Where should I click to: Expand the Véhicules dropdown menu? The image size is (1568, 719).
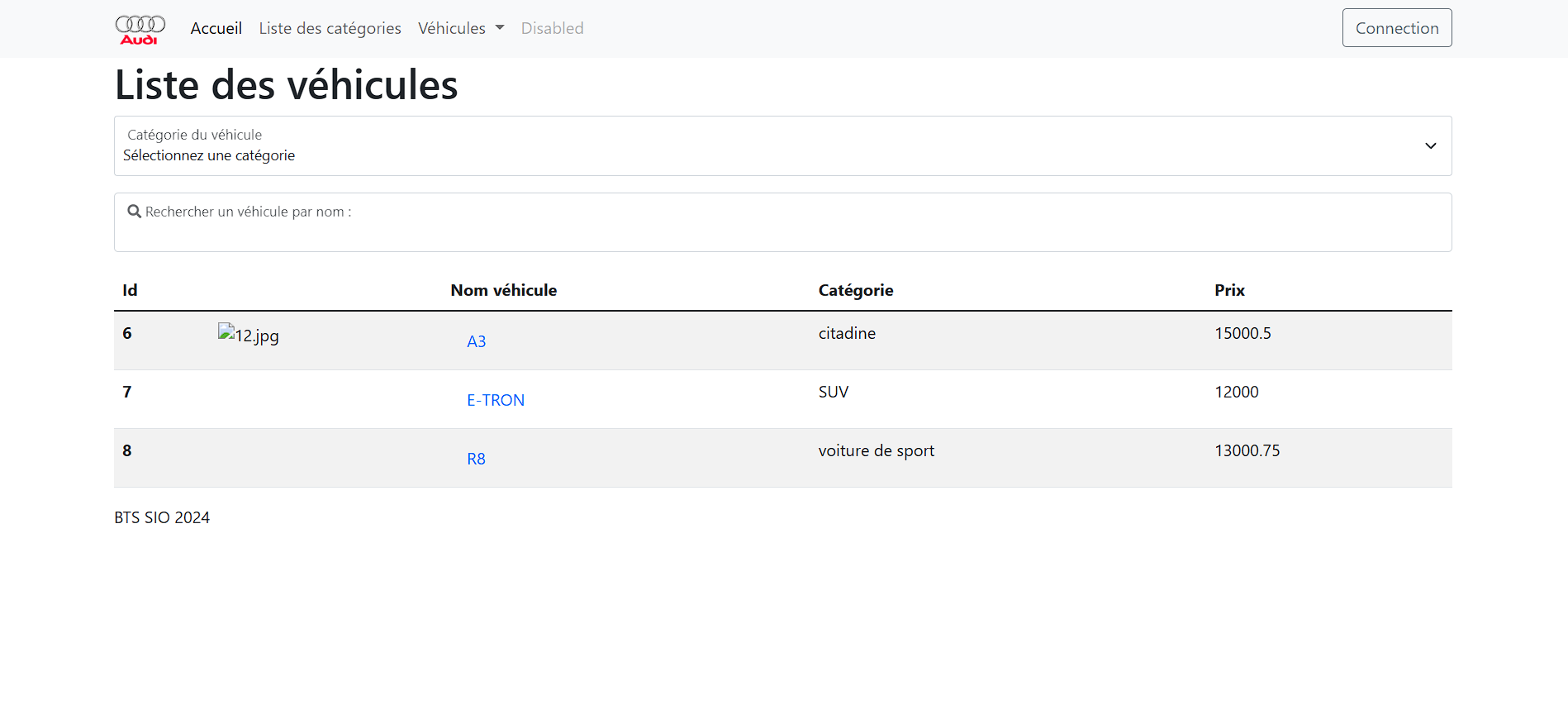461,28
